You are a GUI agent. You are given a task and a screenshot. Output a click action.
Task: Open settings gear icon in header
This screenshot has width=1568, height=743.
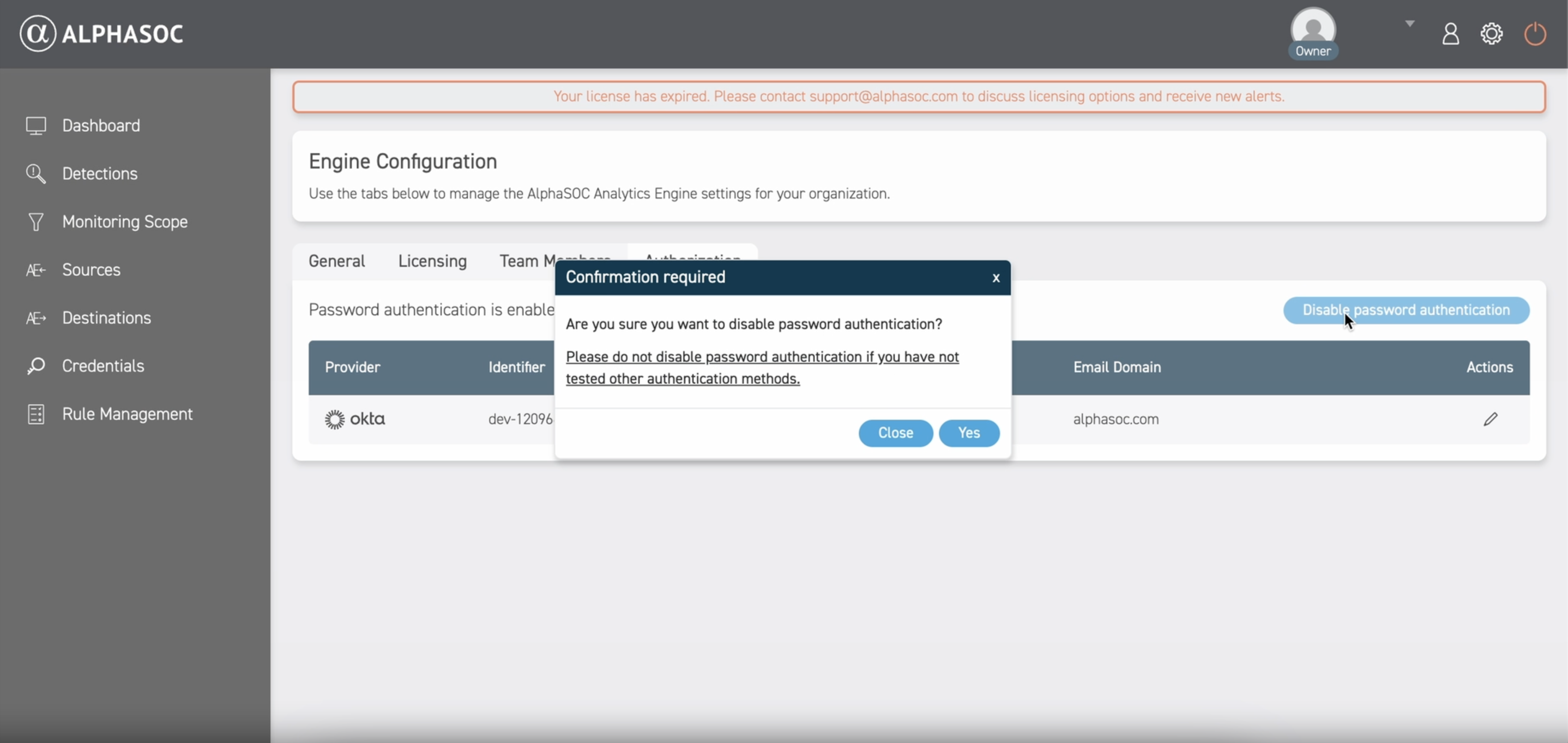pyautogui.click(x=1491, y=34)
